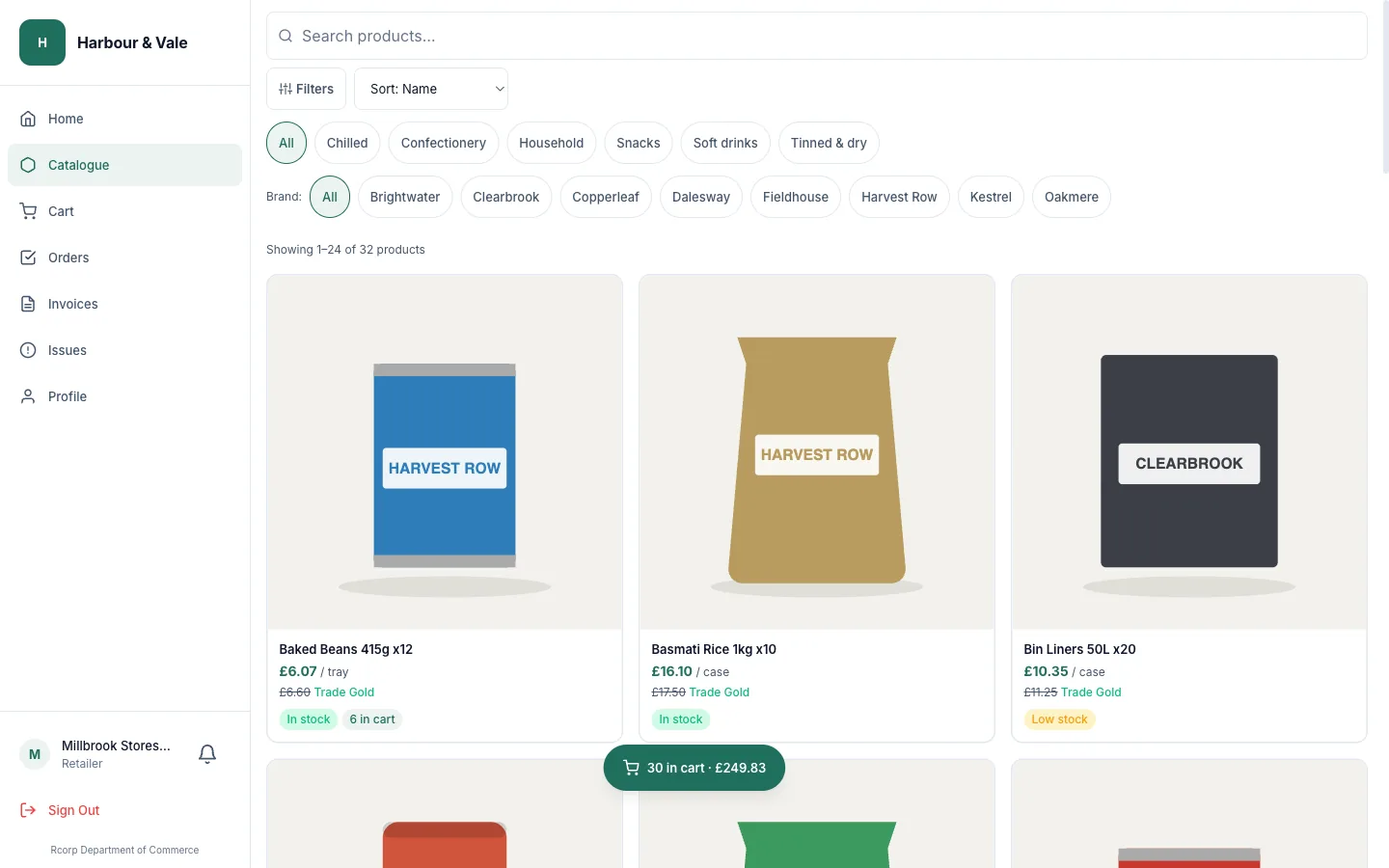The image size is (1389, 868).
Task: Click the filter sliders icon
Action: click(286, 89)
